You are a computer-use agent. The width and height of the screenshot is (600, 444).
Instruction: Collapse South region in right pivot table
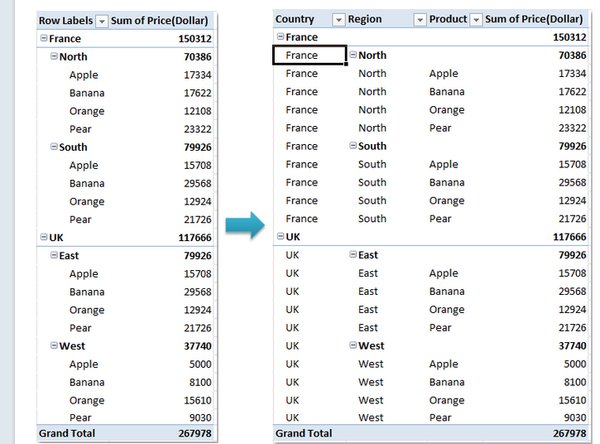tap(353, 145)
